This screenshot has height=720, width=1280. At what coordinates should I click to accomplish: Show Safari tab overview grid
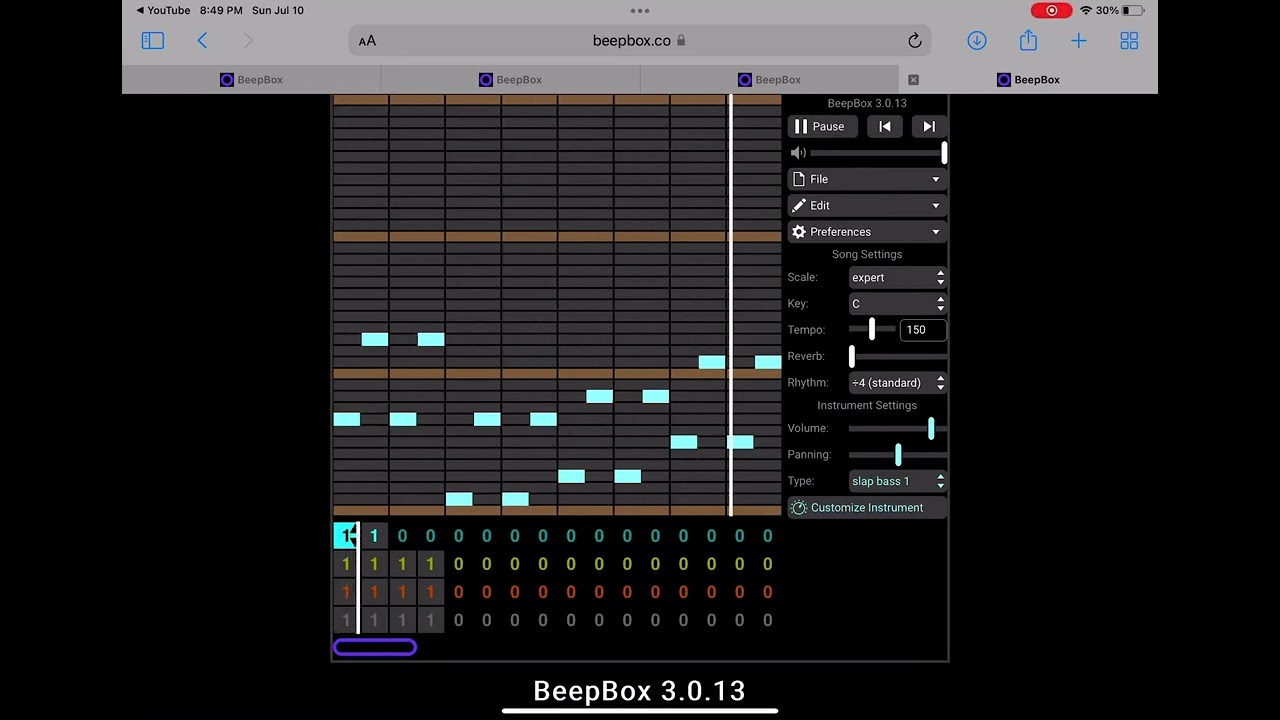[x=1129, y=41]
